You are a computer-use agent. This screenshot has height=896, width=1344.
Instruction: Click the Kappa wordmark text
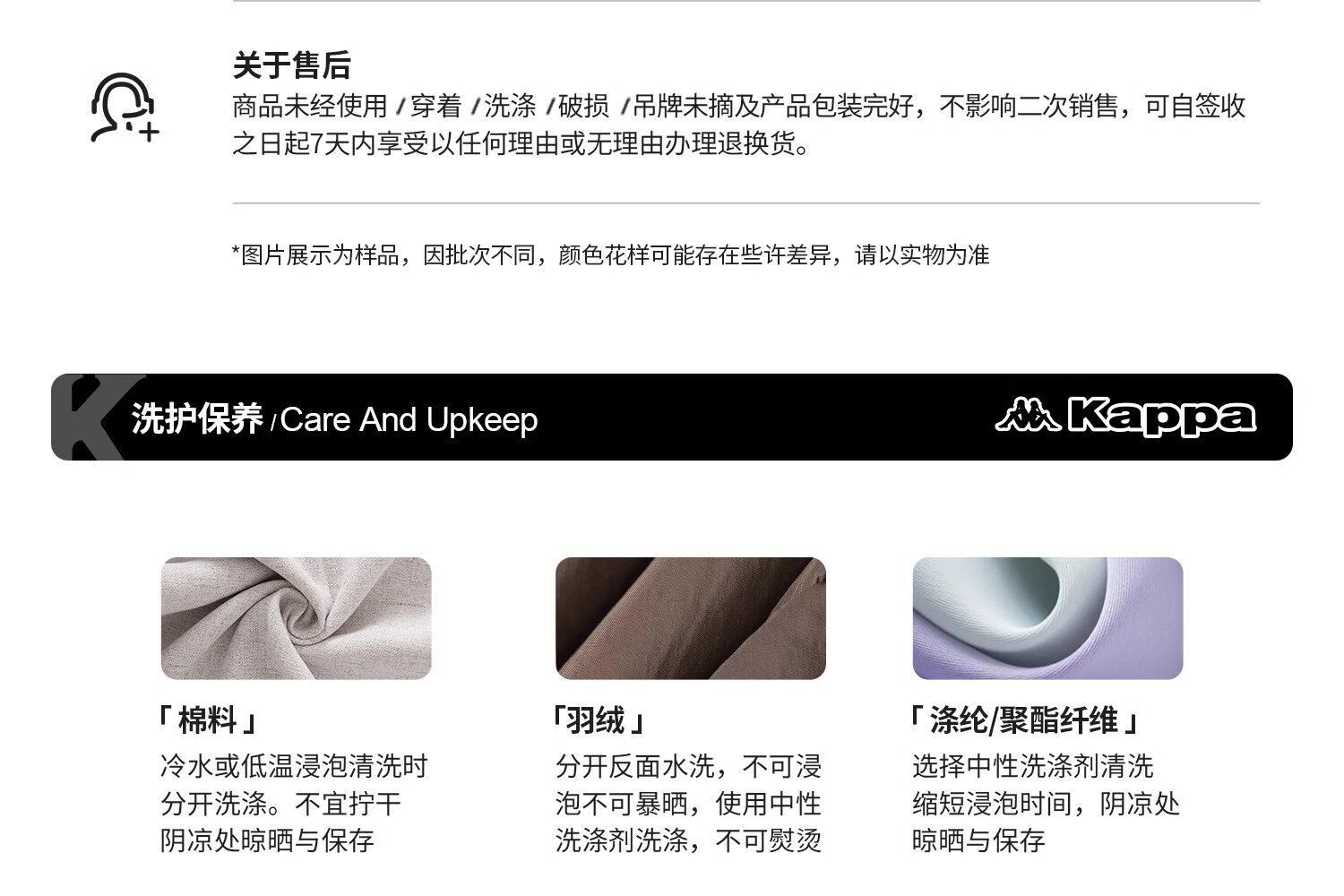pos(1163,417)
